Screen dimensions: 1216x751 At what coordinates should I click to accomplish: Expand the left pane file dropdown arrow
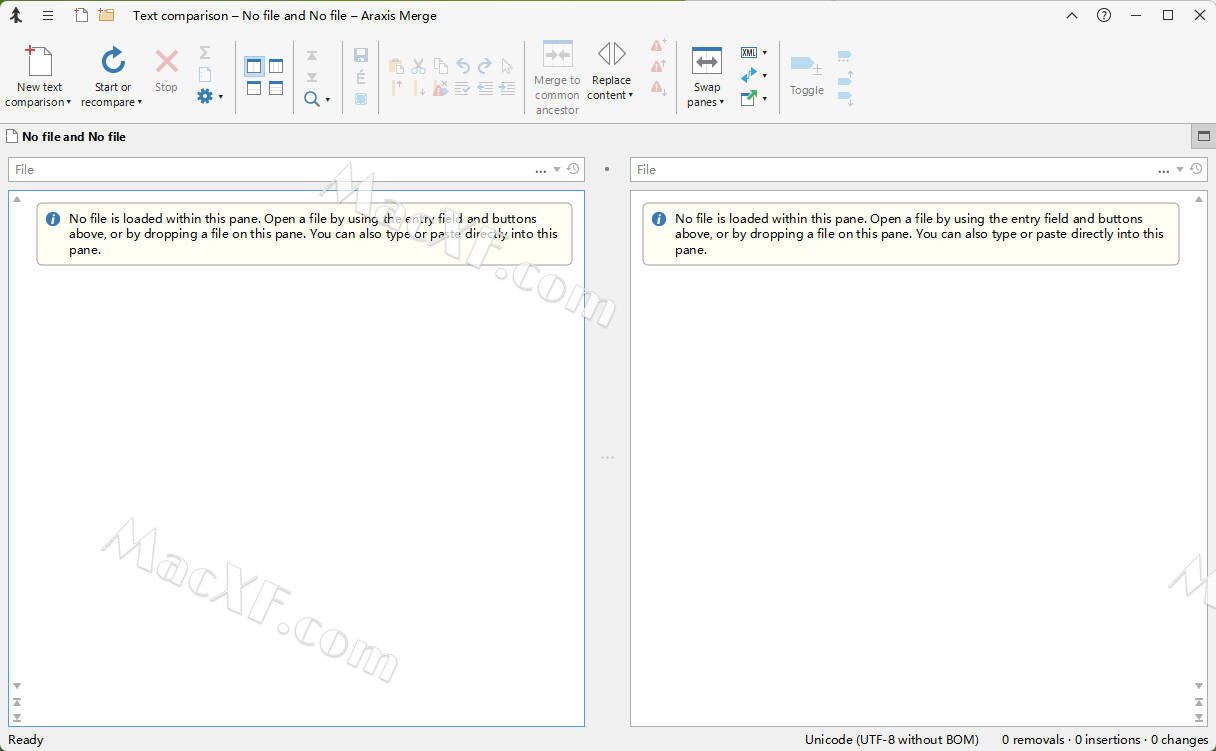coord(557,170)
